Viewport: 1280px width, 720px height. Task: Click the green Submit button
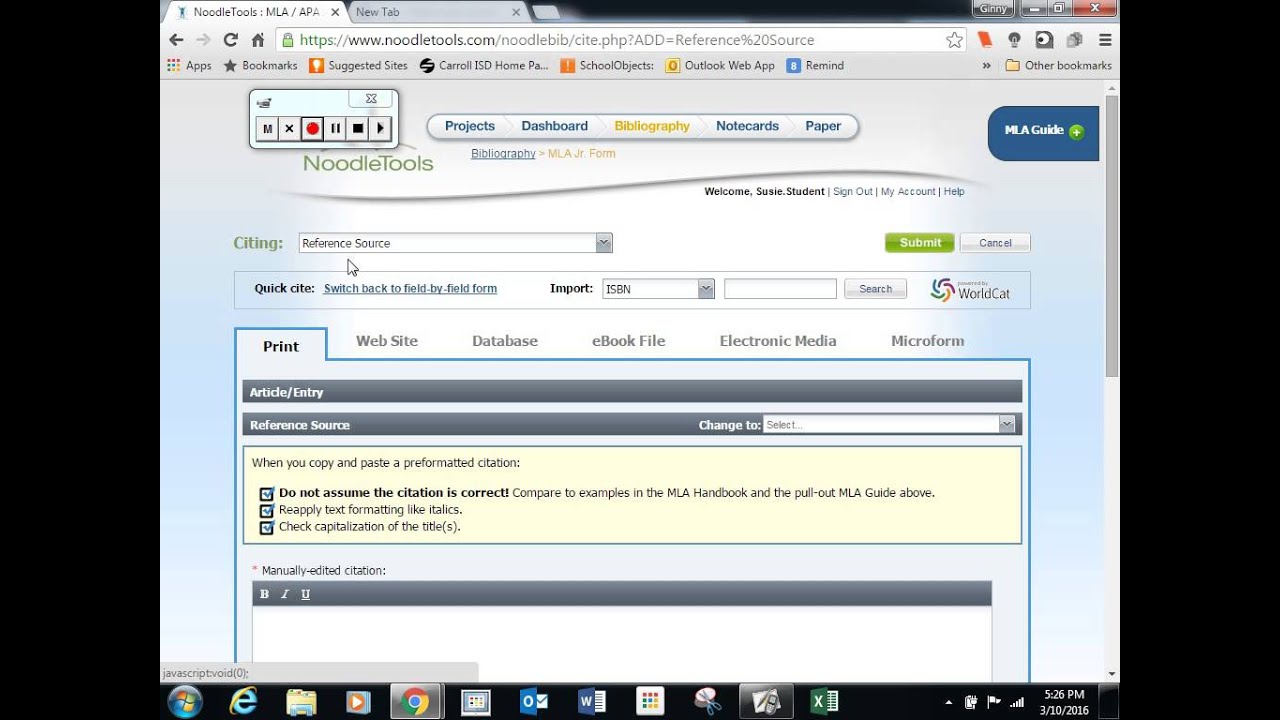point(920,243)
